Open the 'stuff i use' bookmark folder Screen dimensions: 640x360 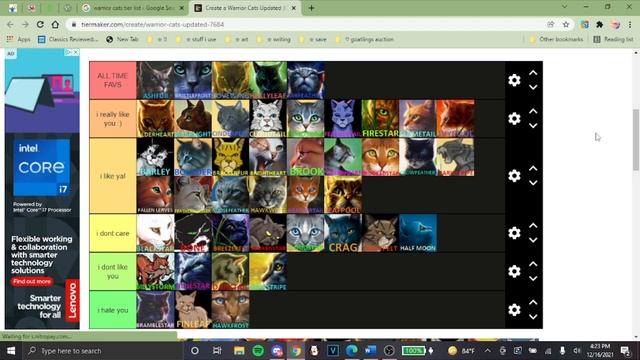196,39
